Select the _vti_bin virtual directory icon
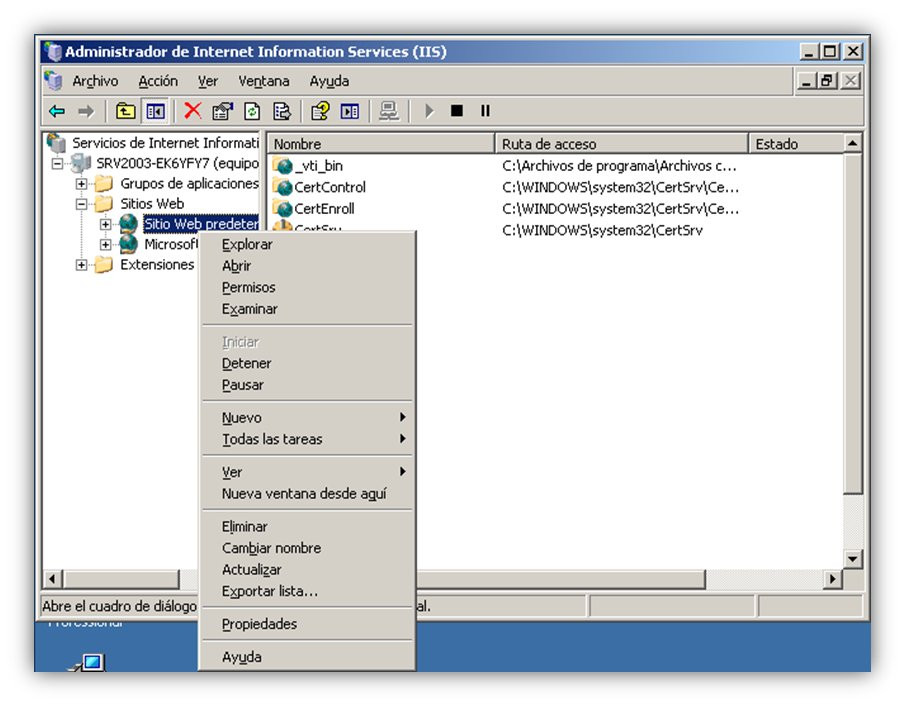 pyautogui.click(x=283, y=166)
